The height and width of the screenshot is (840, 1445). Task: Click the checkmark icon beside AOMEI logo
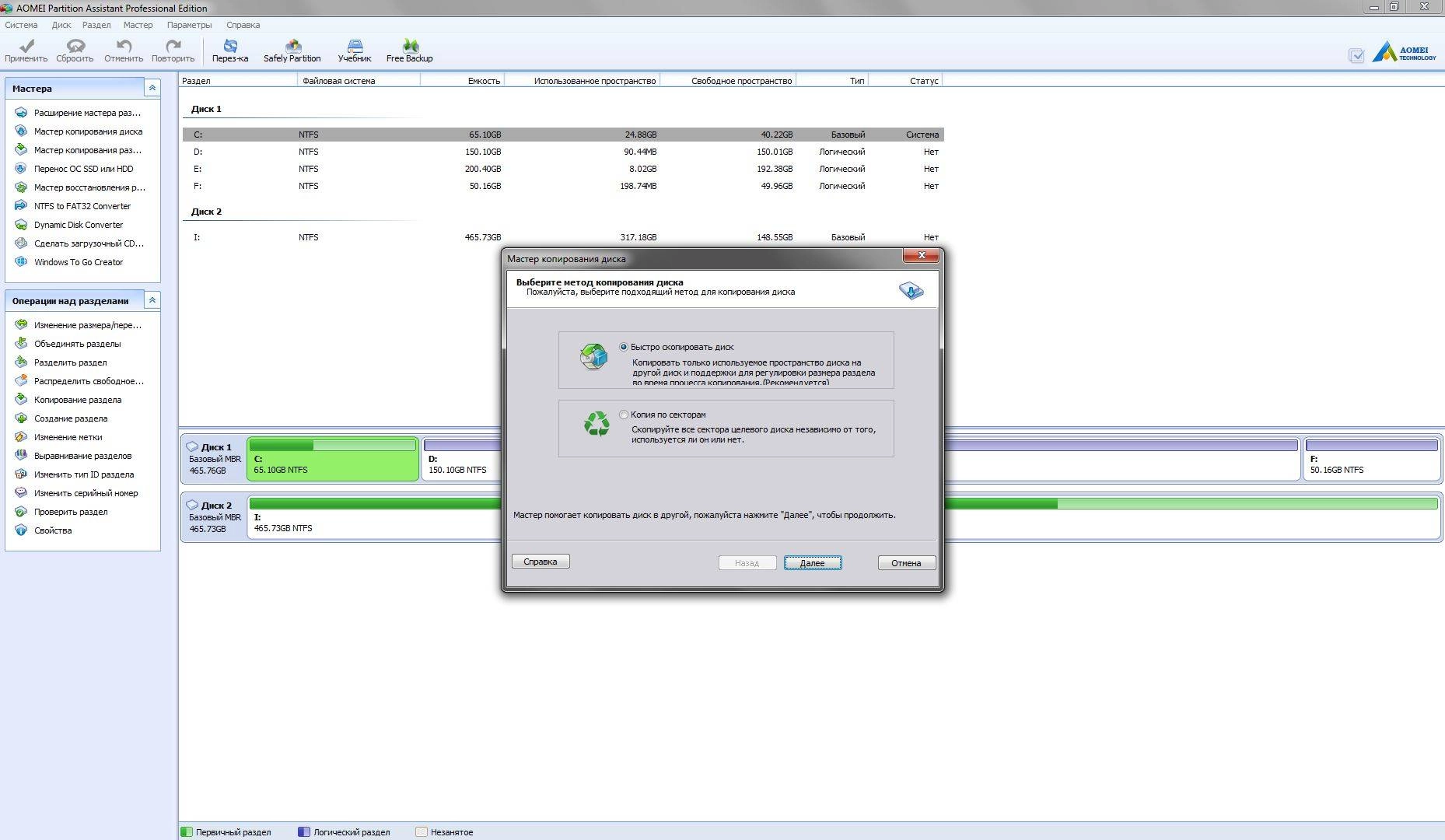(x=1356, y=56)
